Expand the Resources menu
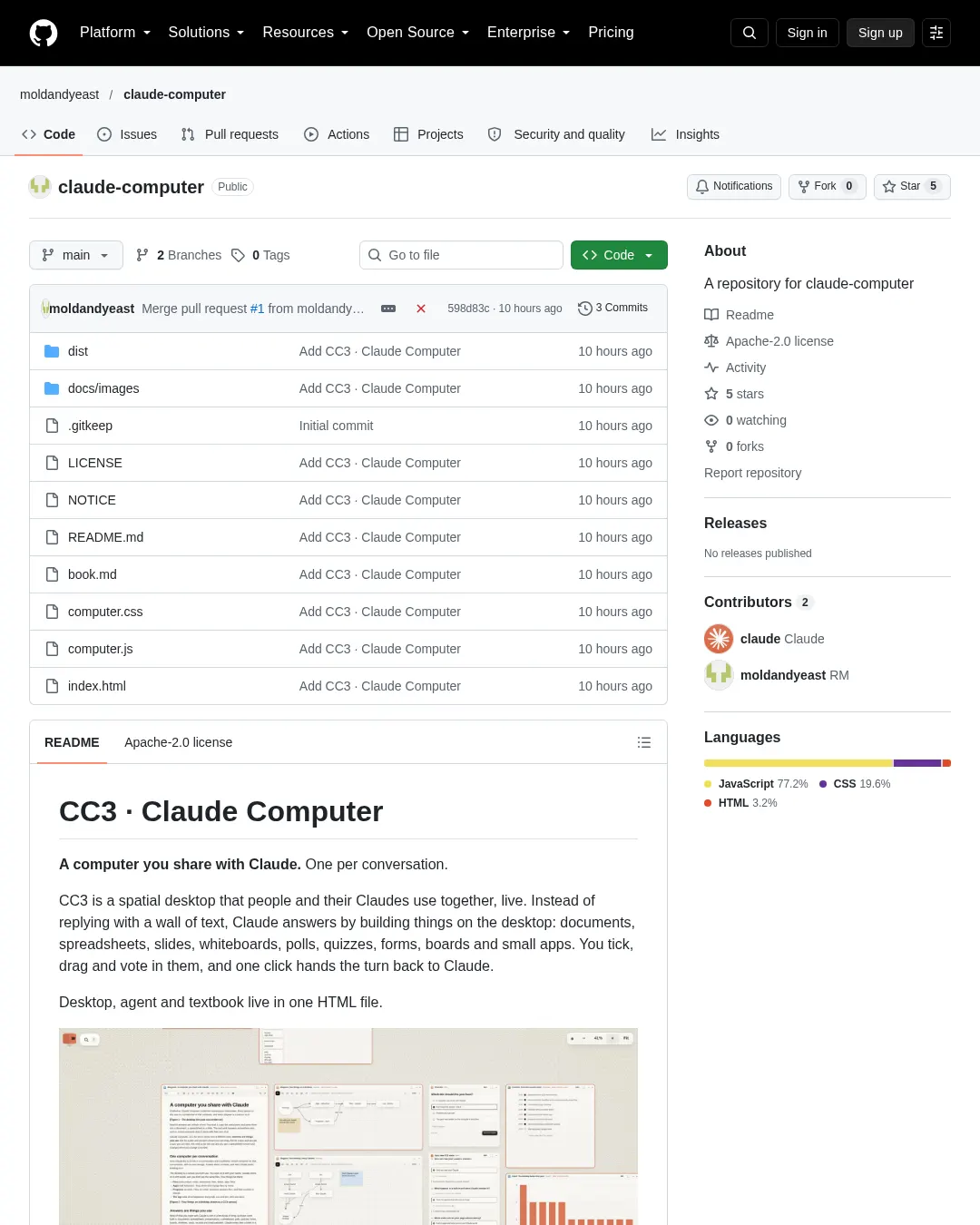Image resolution: width=980 pixels, height=1225 pixels. coord(306,33)
